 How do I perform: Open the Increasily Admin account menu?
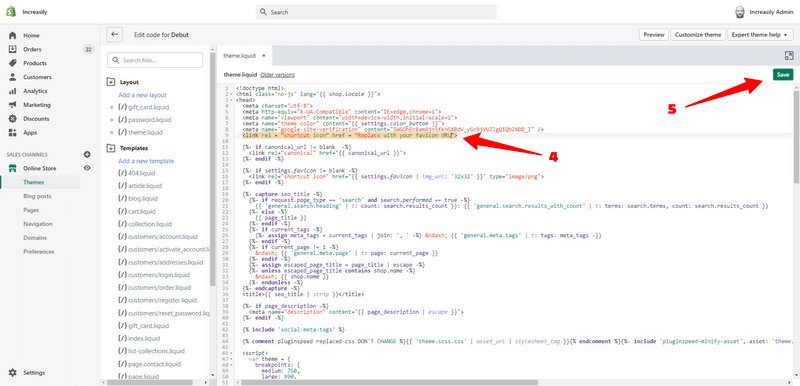coord(764,12)
